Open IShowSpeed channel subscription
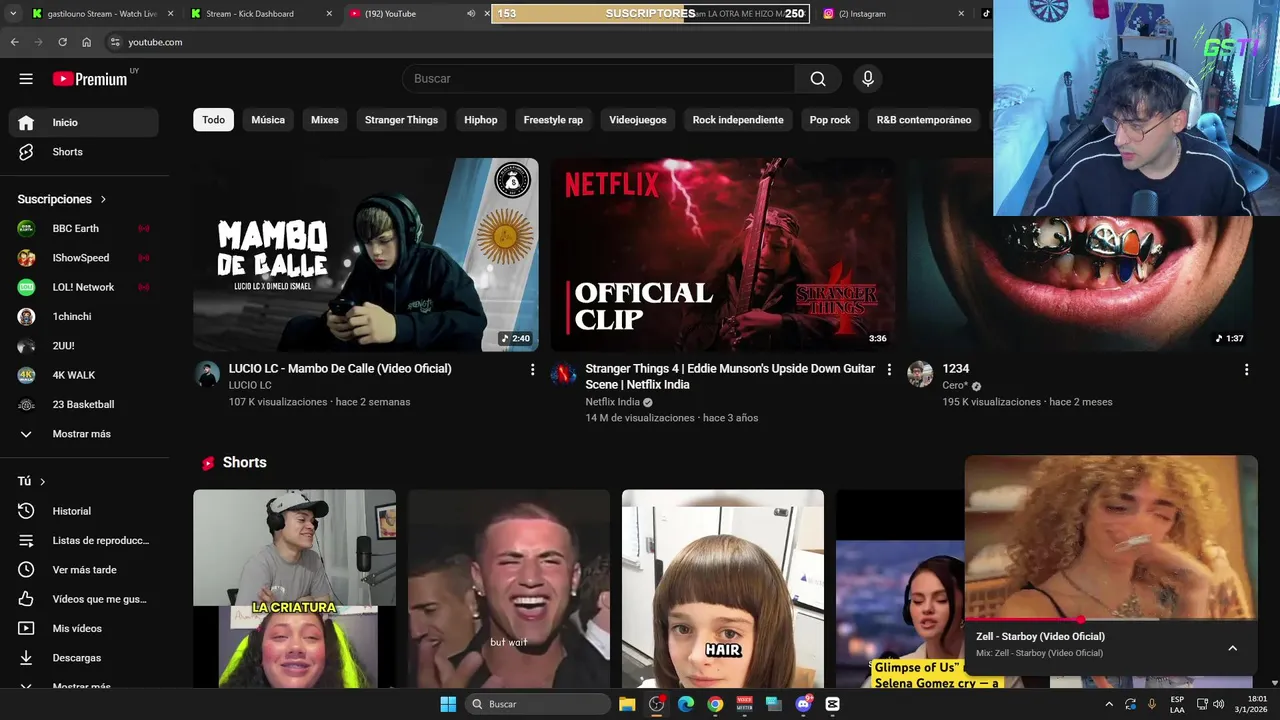This screenshot has height=720, width=1280. (x=84, y=258)
